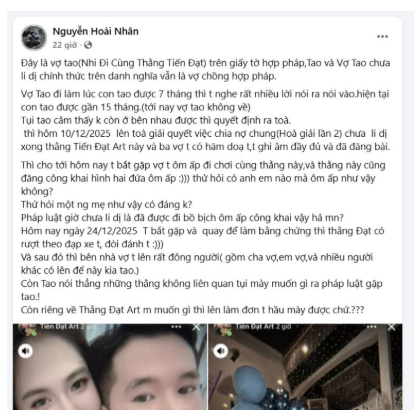Toggle sound on the right story image
This screenshot has height=413, width=414.
(221, 351)
